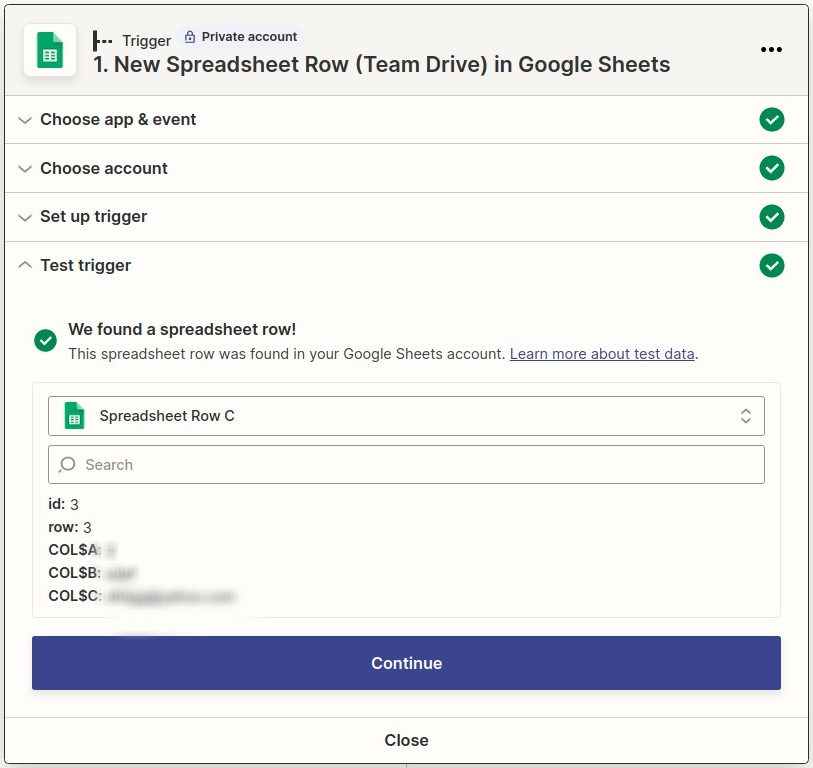Image resolution: width=813 pixels, height=768 pixels.
Task: Click the trigger step branch icon
Action: (x=102, y=40)
